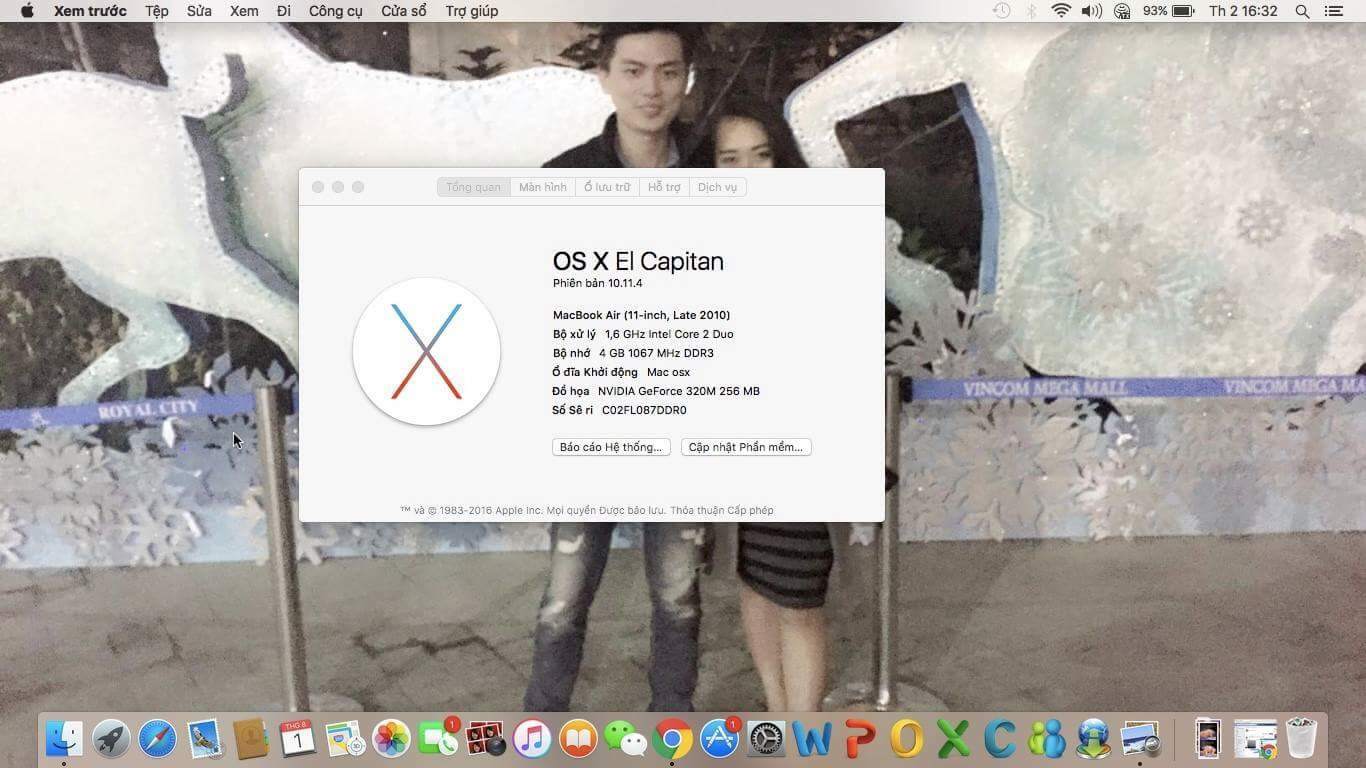Open minimized photo document in Dock
Screen dimensions: 1366x768
tap(1208, 739)
